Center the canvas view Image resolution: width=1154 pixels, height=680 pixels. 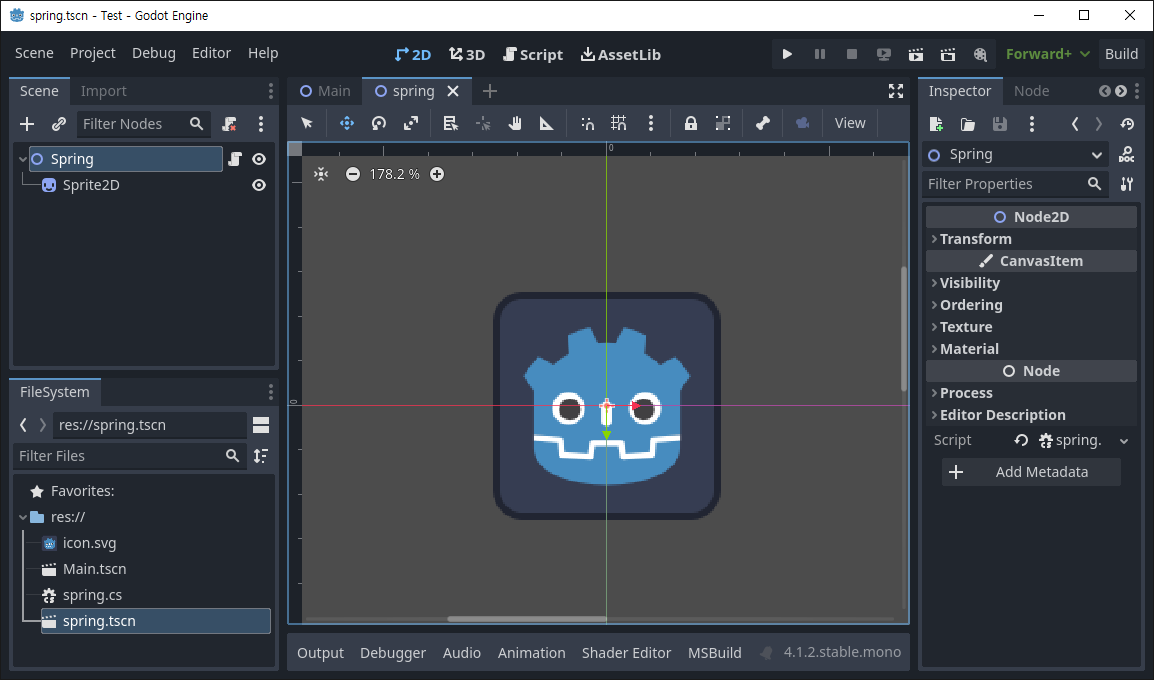click(321, 174)
